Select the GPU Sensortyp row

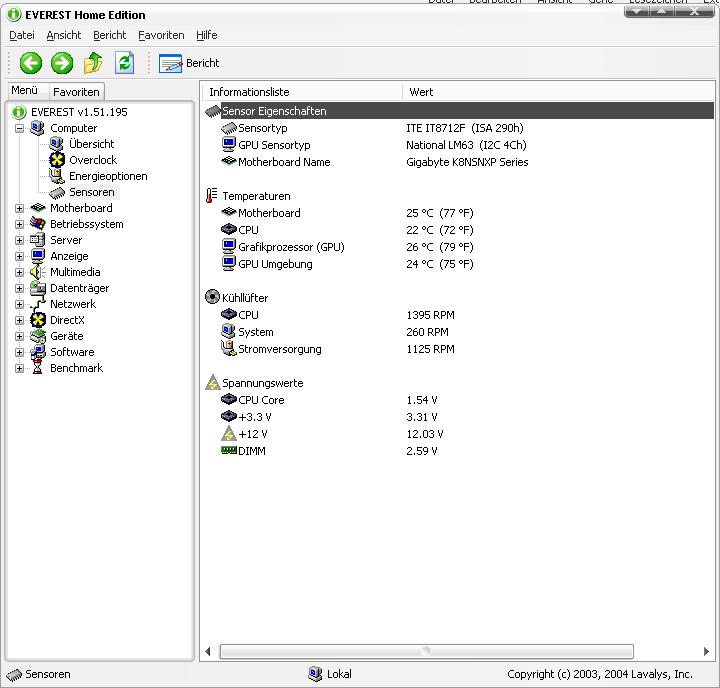tap(459, 145)
